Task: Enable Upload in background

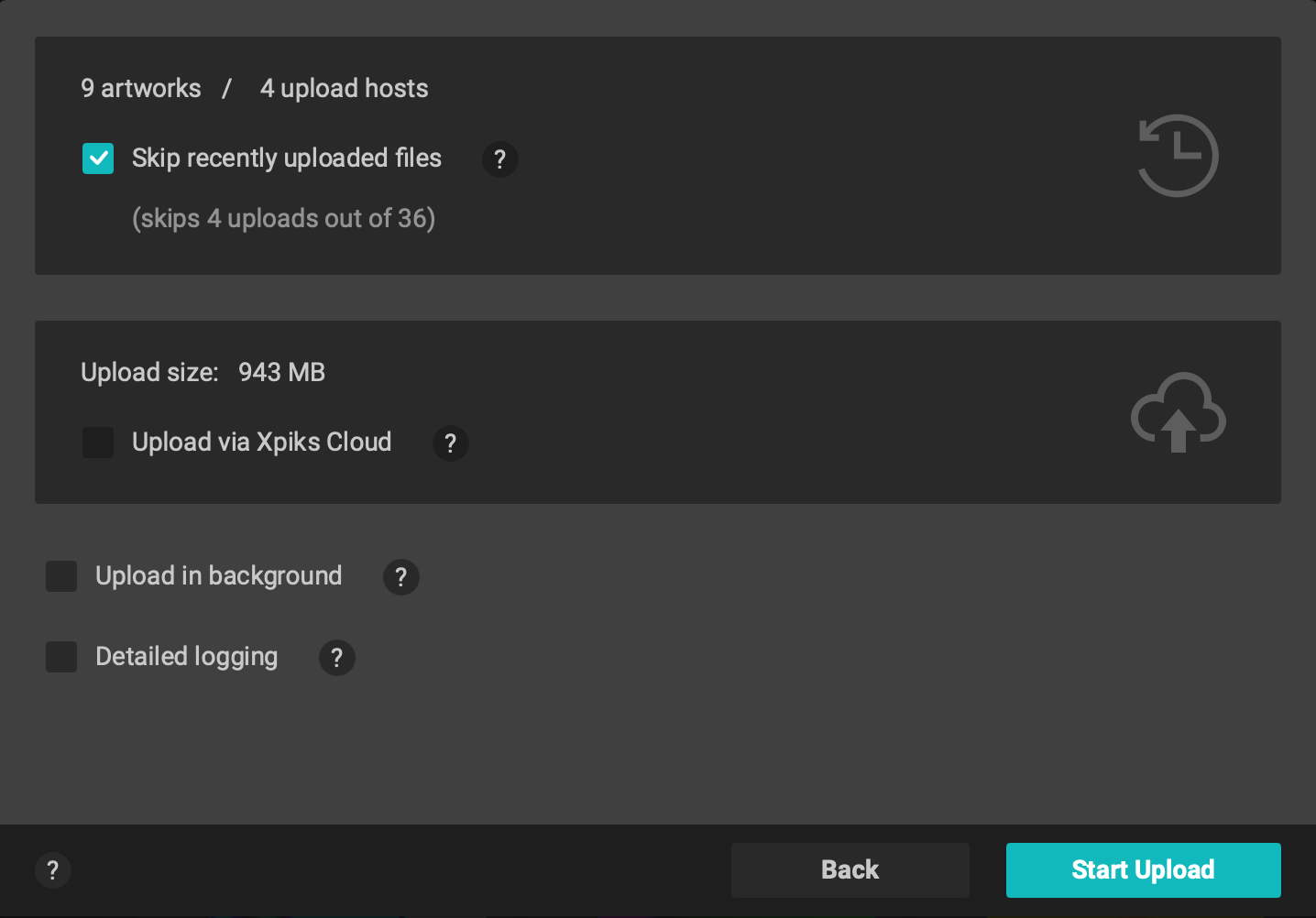Action: pyautogui.click(x=61, y=576)
